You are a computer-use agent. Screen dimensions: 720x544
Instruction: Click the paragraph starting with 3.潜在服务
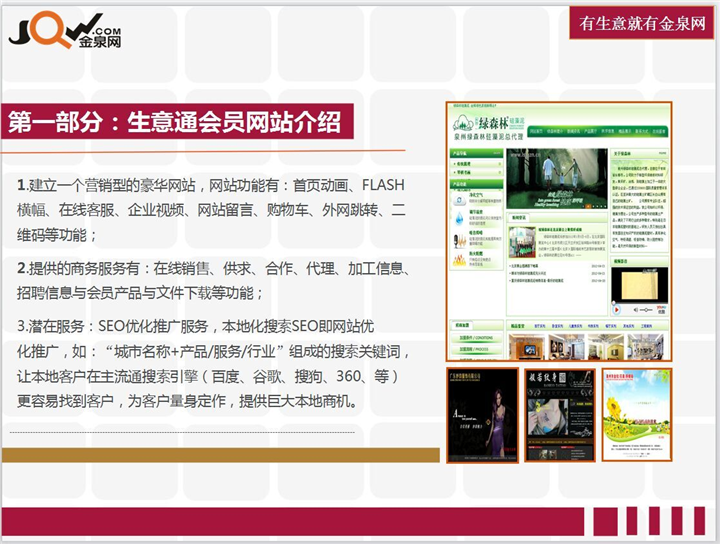point(210,363)
